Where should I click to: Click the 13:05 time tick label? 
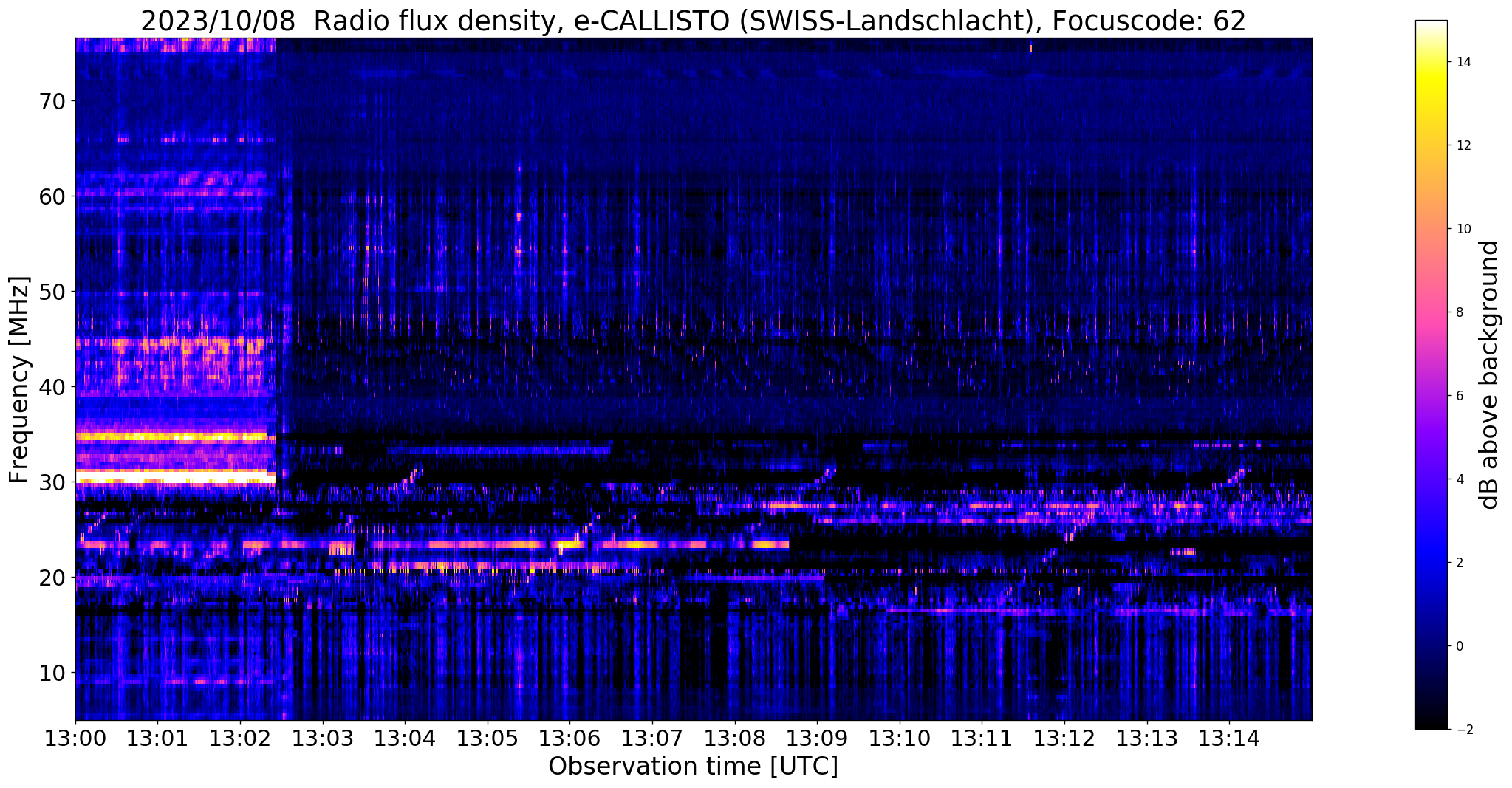click(488, 738)
